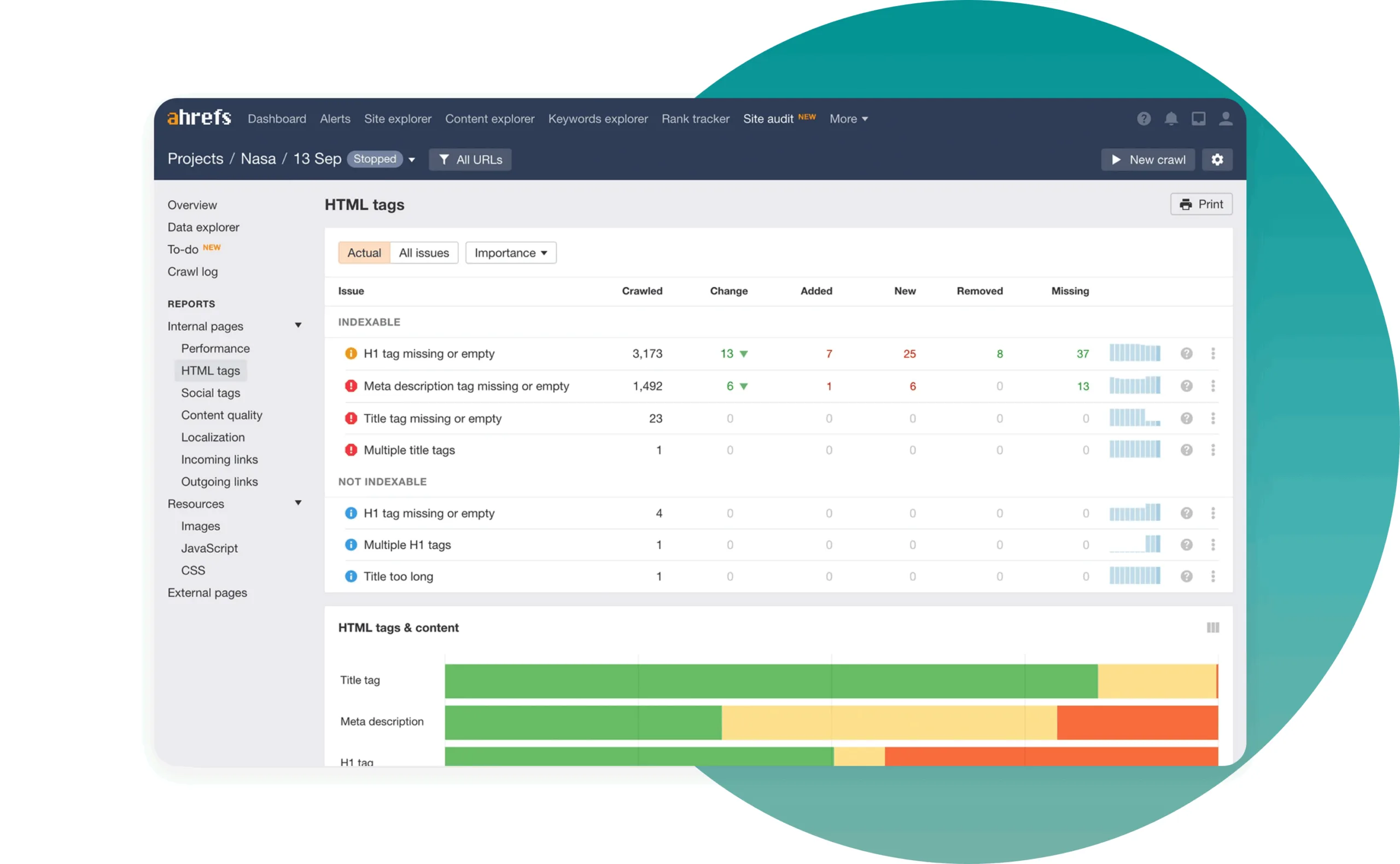Click blue info icon of Title too long row
The width and height of the screenshot is (1400, 864).
tap(351, 576)
